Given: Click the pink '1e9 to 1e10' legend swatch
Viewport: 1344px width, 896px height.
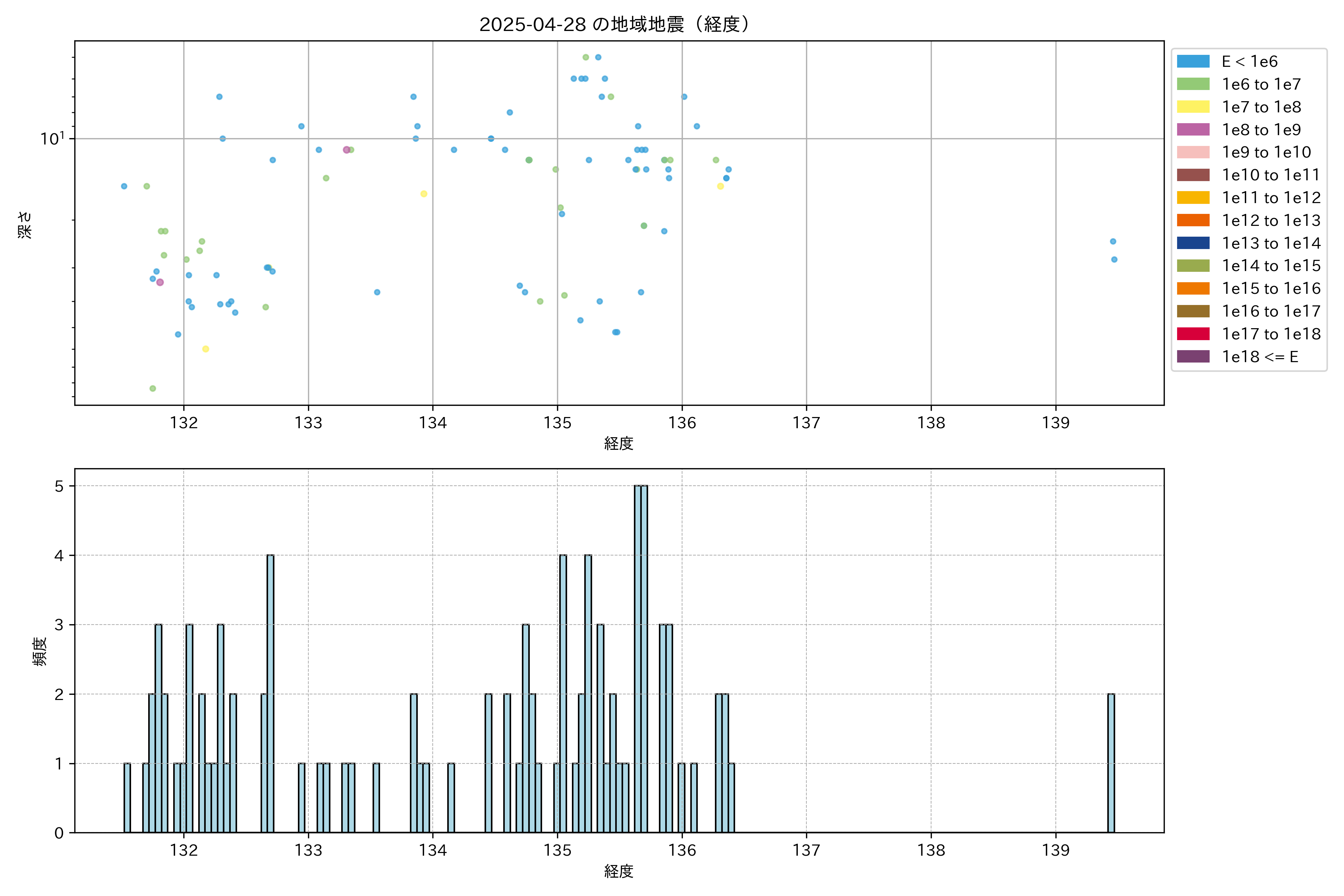Looking at the screenshot, I should (1192, 153).
